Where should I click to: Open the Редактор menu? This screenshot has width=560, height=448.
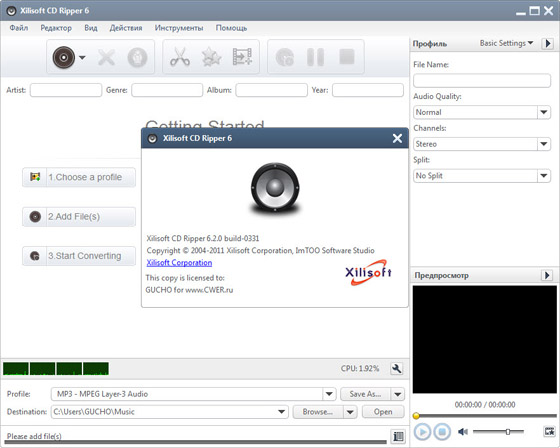pos(56,28)
